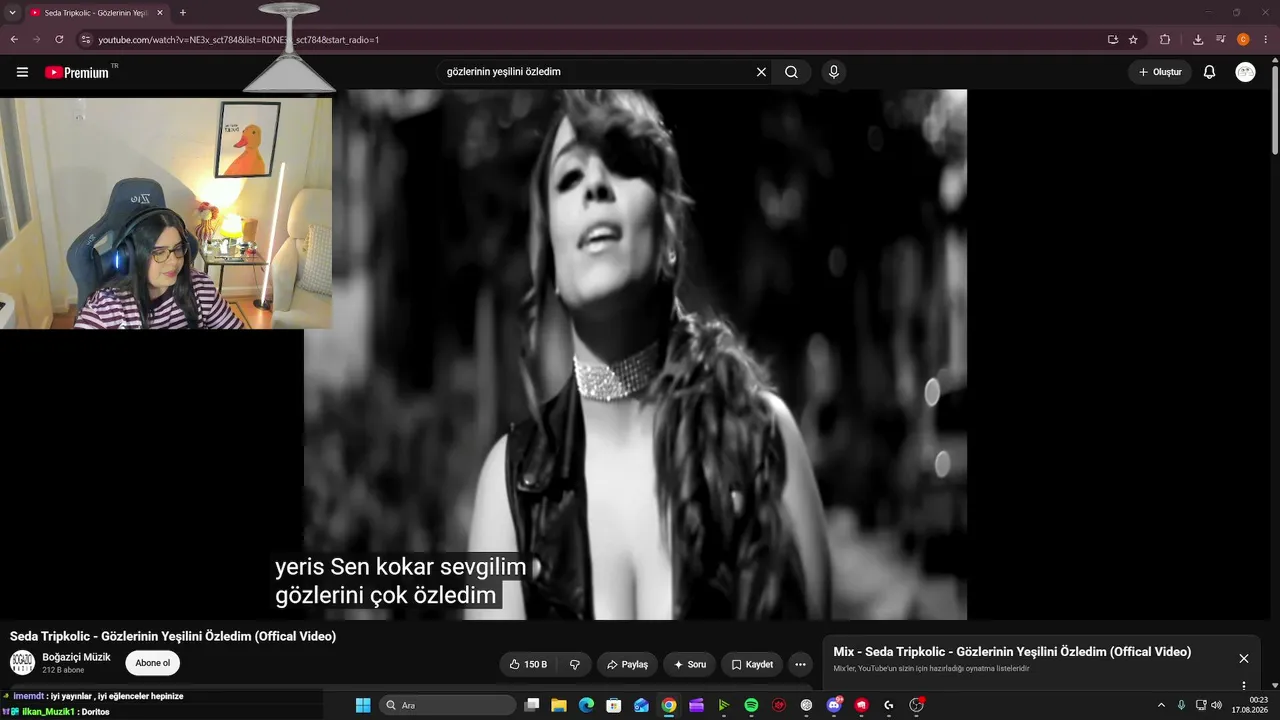Open Microsoft Store from the taskbar
Image resolution: width=1280 pixels, height=720 pixels.
pyautogui.click(x=614, y=705)
